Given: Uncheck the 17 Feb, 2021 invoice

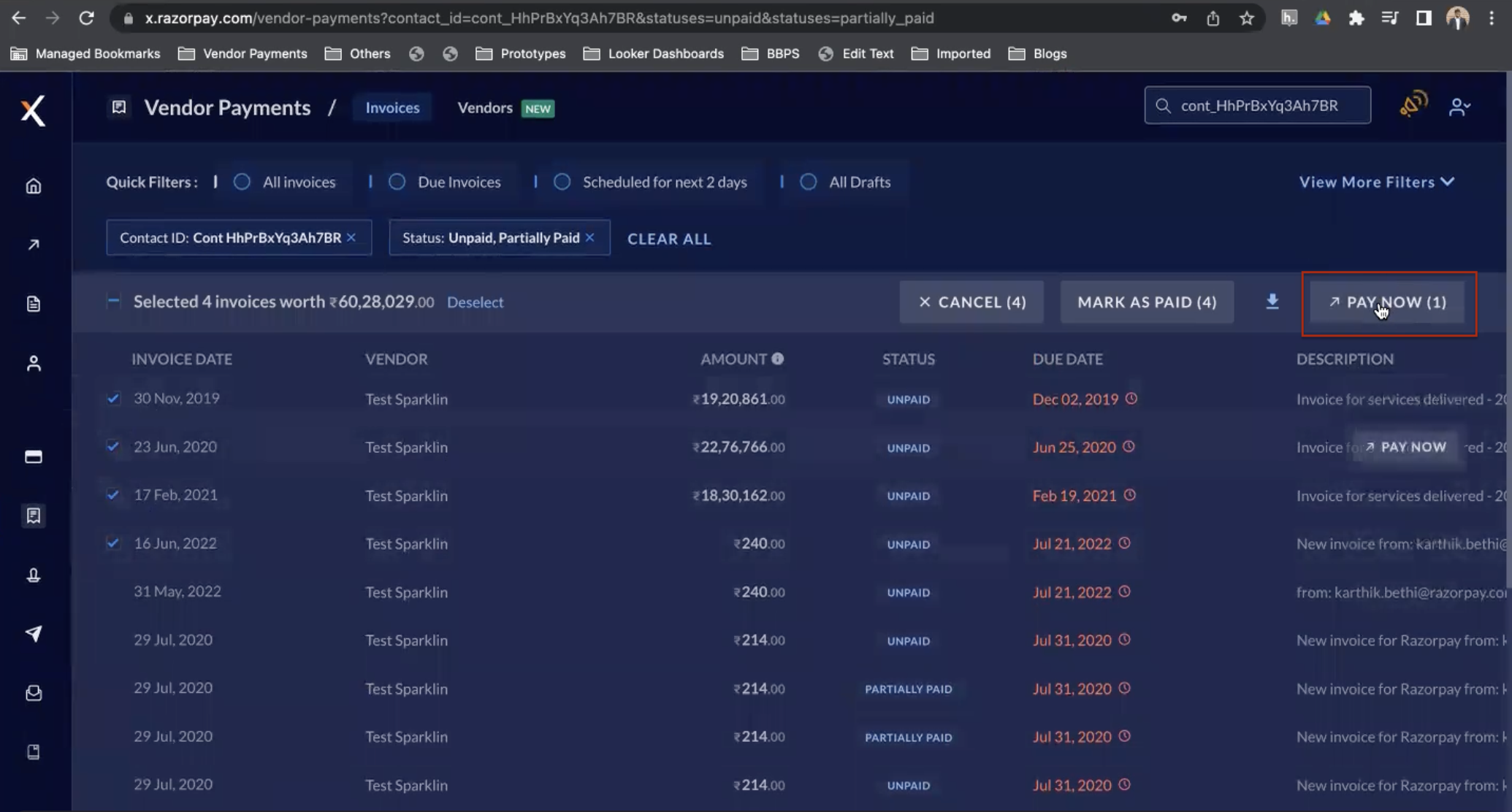Looking at the screenshot, I should tap(113, 494).
